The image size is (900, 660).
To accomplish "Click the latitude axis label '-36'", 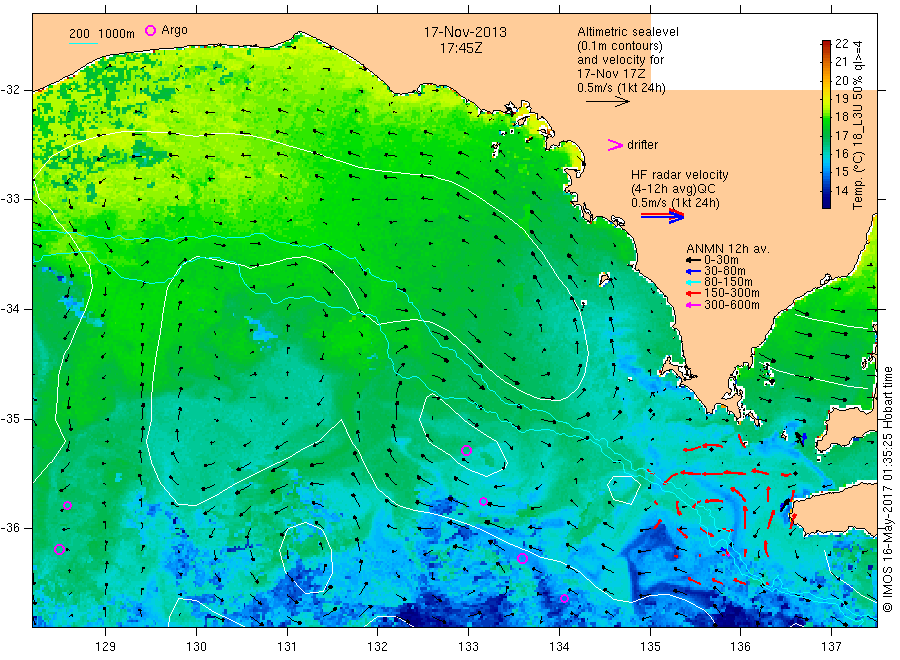I will [11, 528].
